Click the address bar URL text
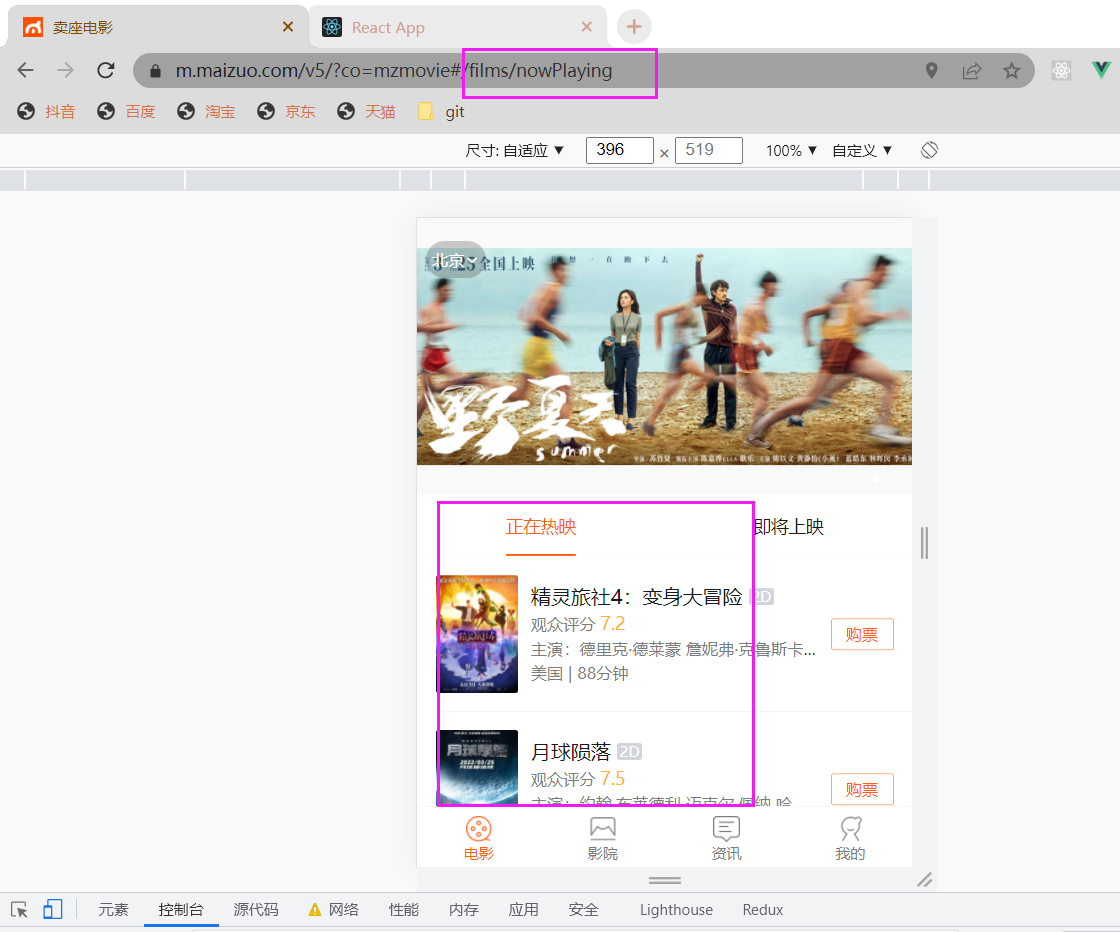This screenshot has height=932, width=1120. 394,71
